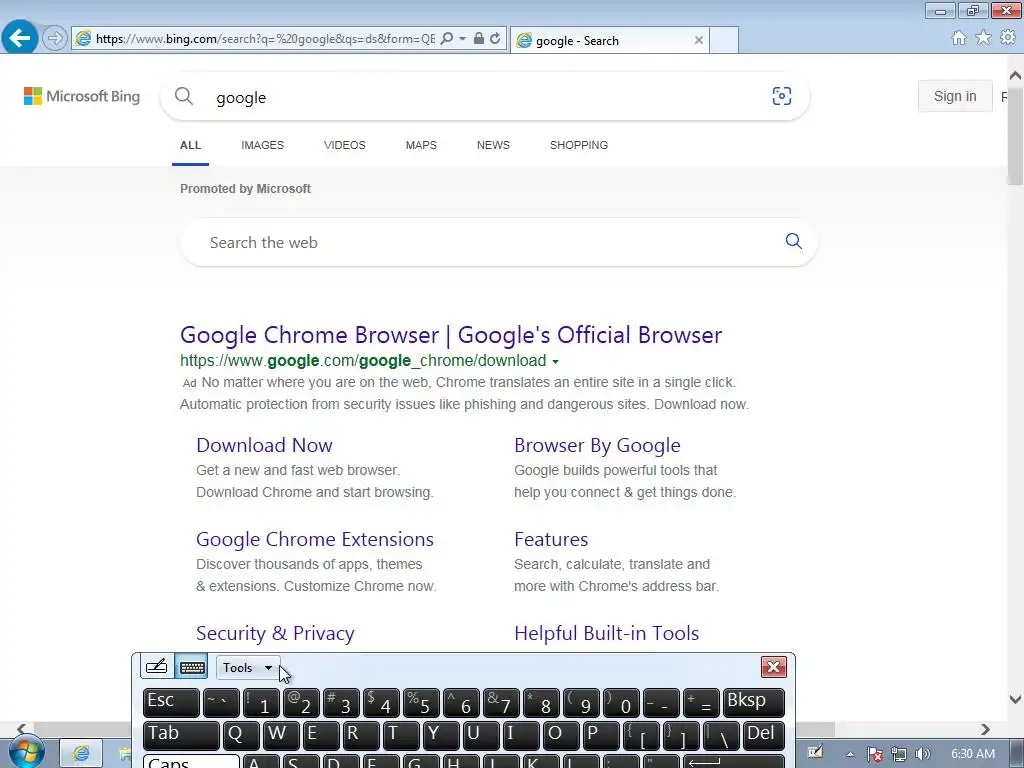Image resolution: width=1024 pixels, height=768 pixels.
Task: Click the 'Search the web' input field
Action: click(483, 242)
